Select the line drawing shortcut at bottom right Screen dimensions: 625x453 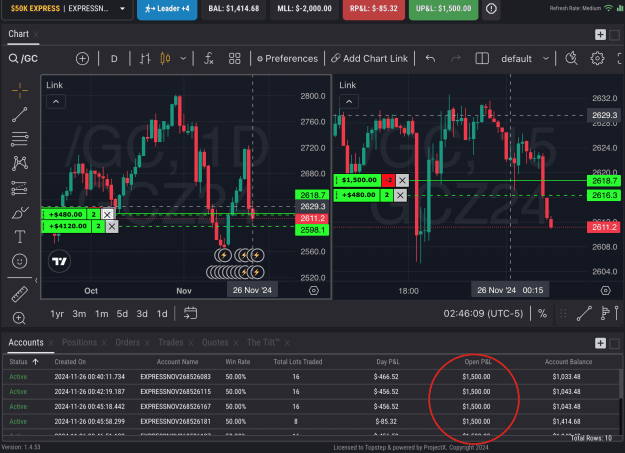pyautogui.click(x=584, y=313)
